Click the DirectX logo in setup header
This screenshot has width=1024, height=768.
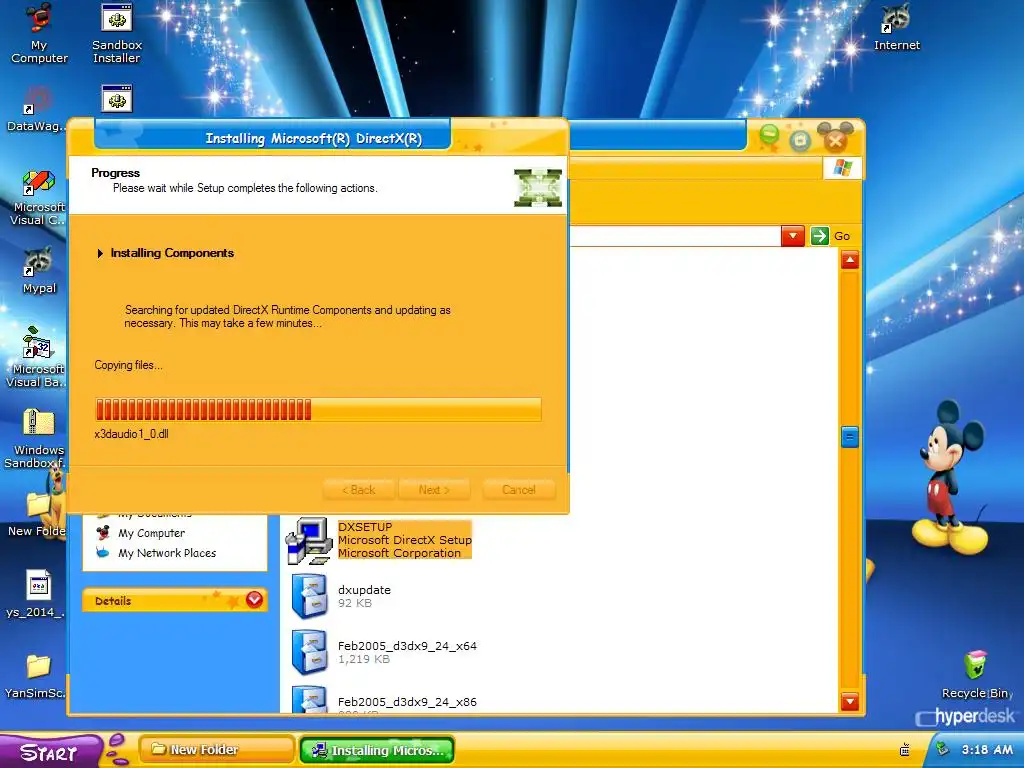tap(537, 187)
